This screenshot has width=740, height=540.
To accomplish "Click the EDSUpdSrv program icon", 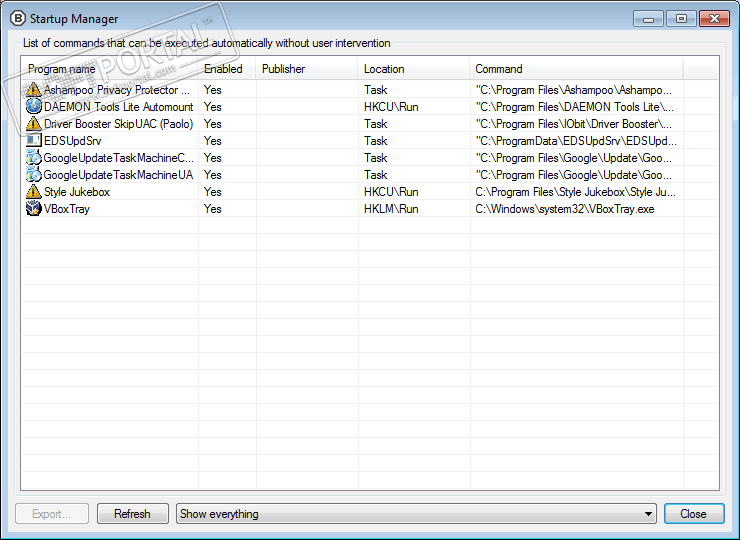I will pos(34,140).
